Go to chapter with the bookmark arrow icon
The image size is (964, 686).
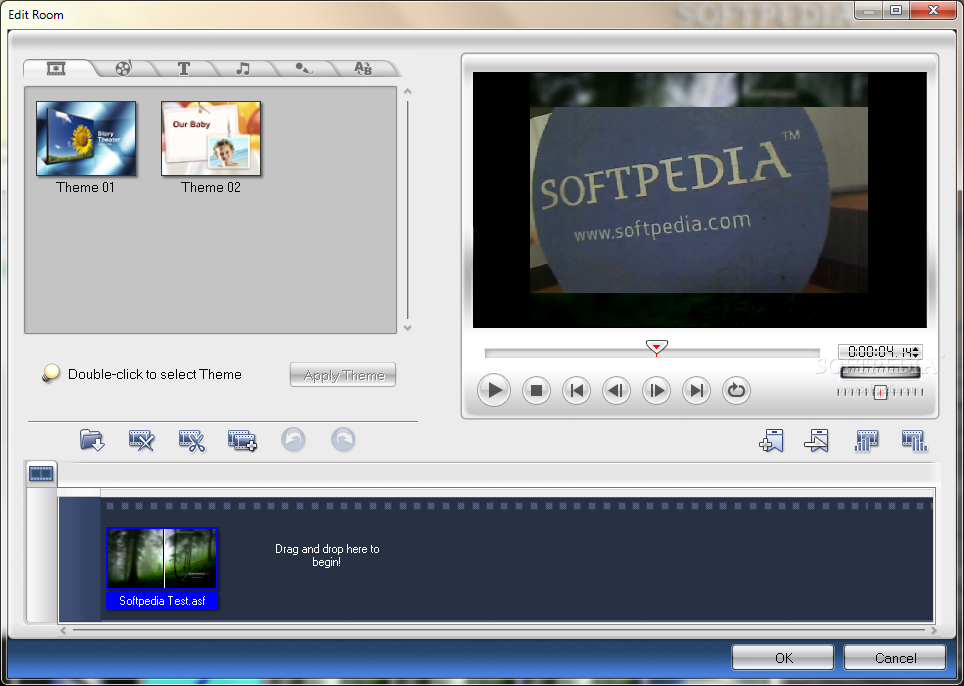click(817, 440)
